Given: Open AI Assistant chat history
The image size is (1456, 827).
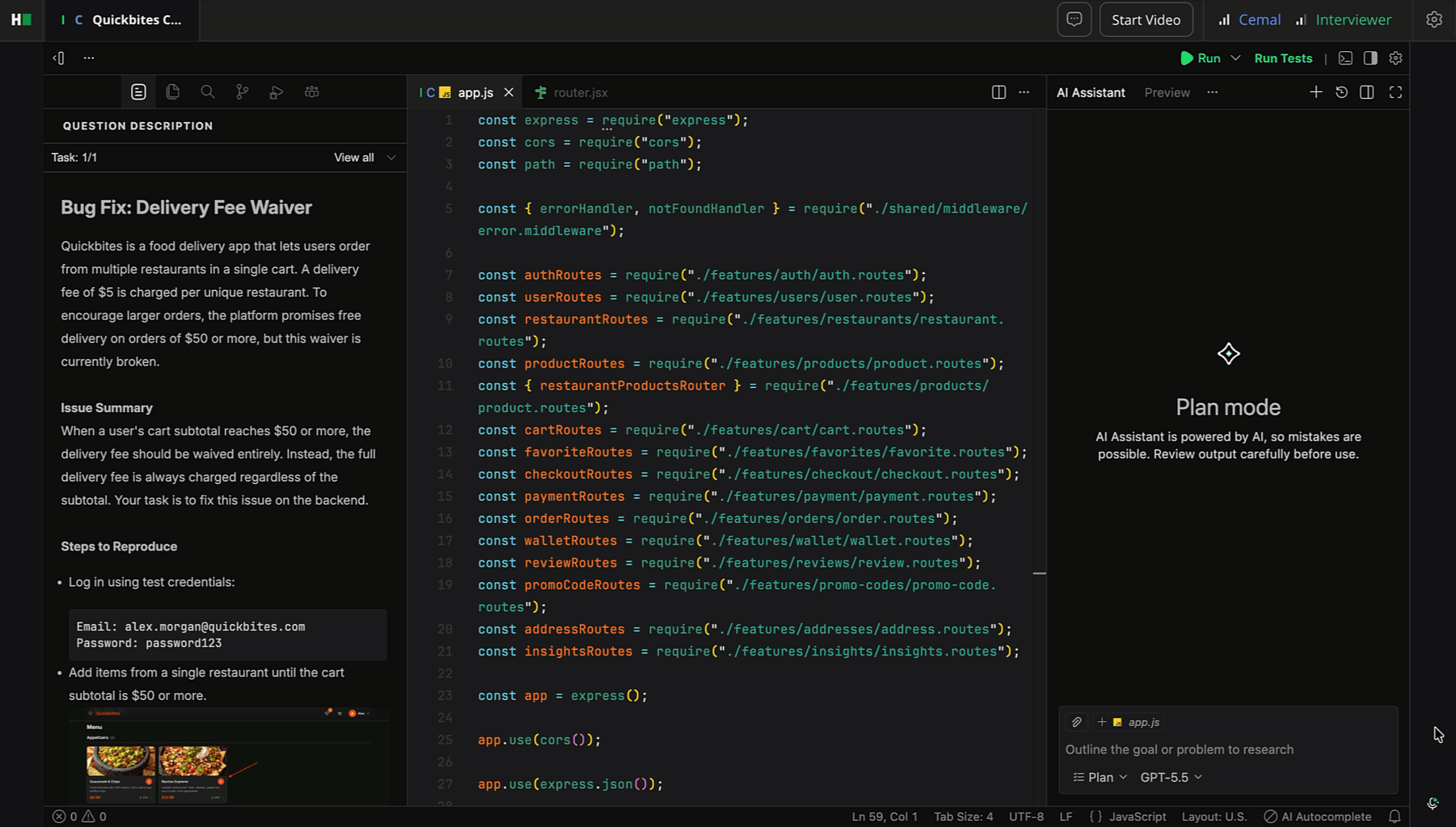Looking at the screenshot, I should pyautogui.click(x=1342, y=93).
